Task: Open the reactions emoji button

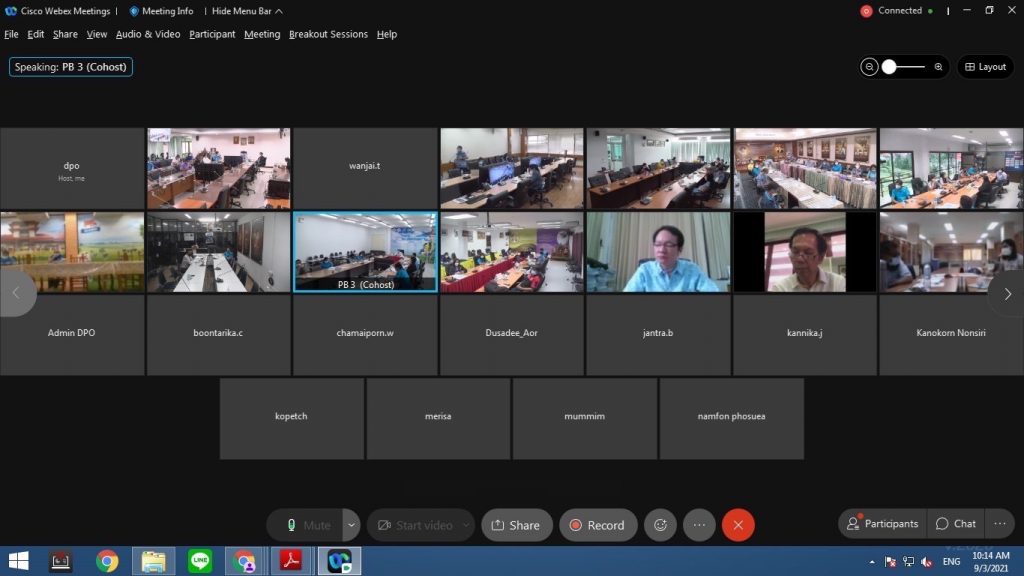Action: (660, 525)
